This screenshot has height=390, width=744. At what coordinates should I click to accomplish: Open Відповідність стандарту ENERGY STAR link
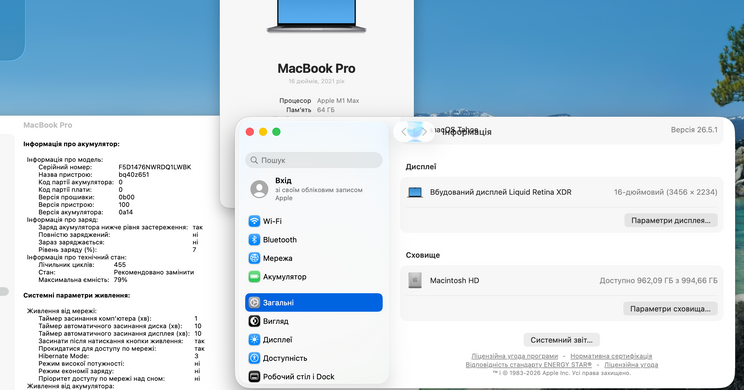coord(529,365)
